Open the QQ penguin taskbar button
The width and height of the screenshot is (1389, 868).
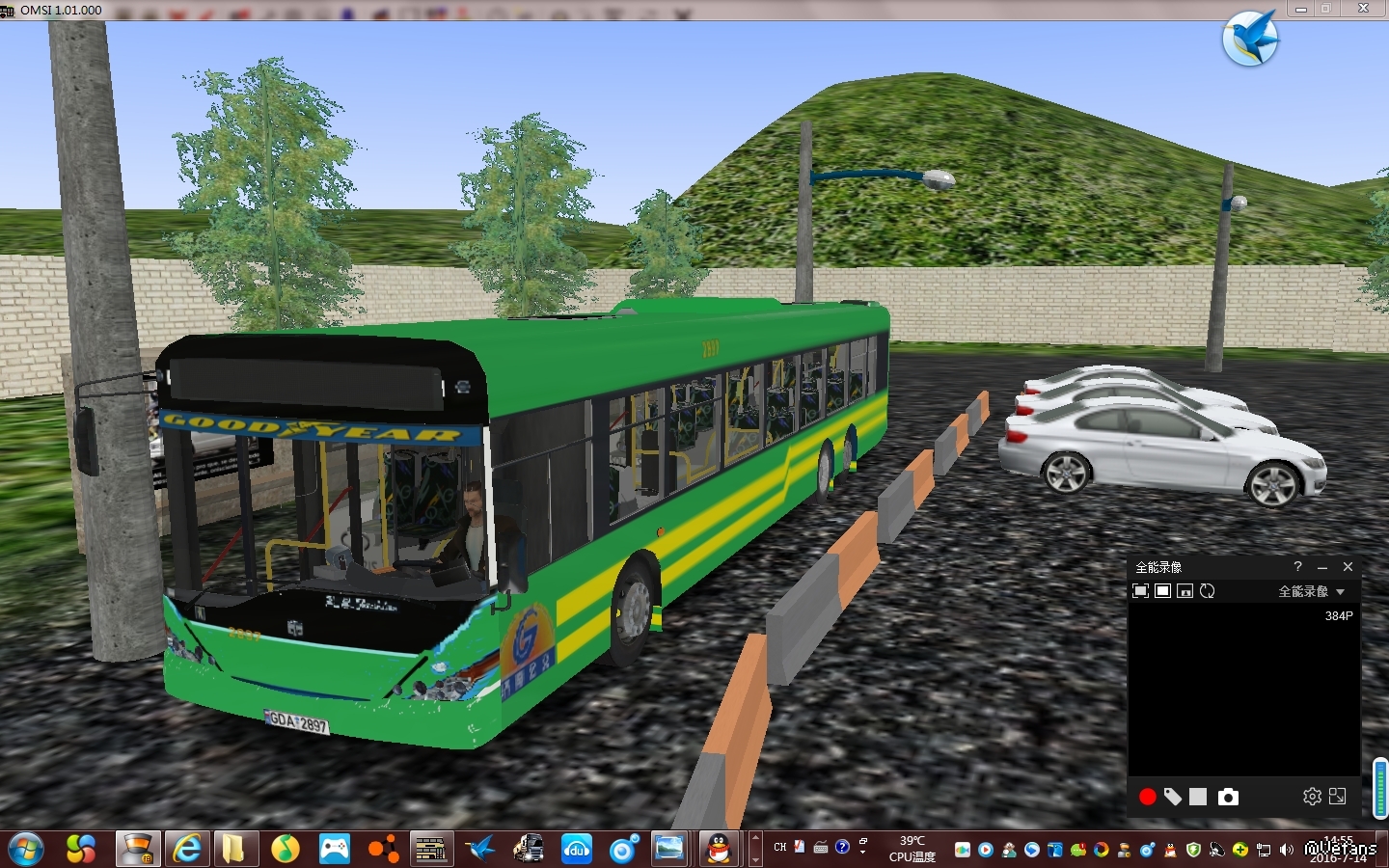718,850
